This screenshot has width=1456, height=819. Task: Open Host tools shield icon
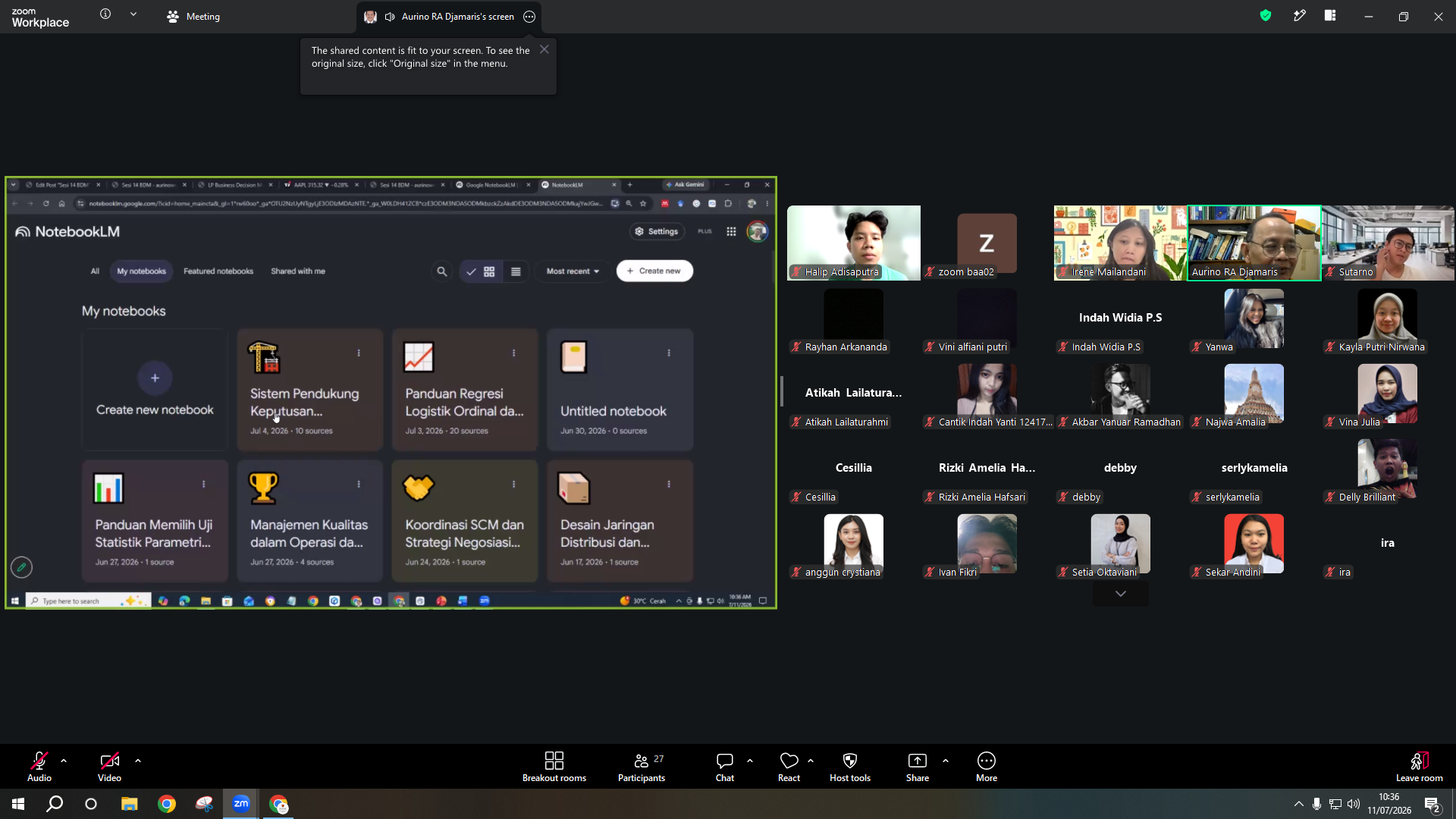point(849,767)
